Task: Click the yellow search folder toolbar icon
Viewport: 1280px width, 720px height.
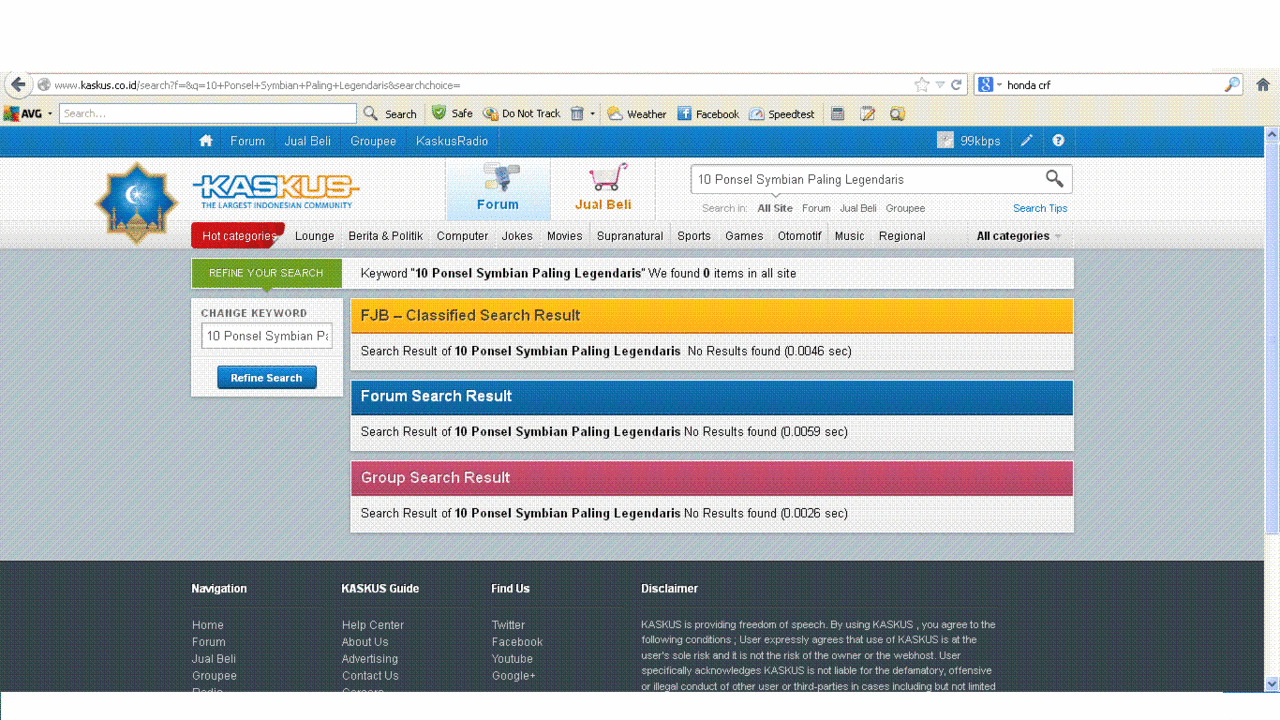Action: click(897, 114)
